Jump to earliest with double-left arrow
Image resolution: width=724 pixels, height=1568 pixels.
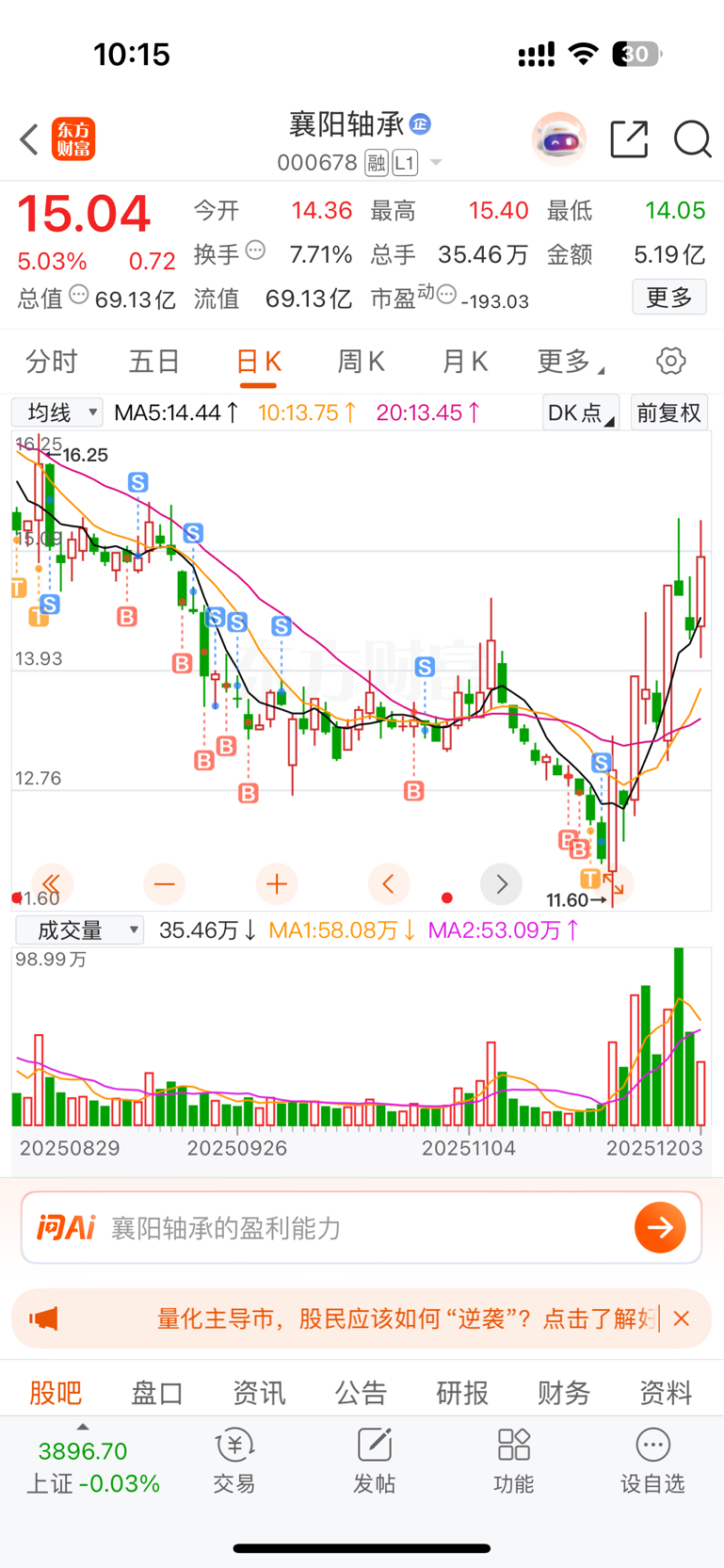coord(52,883)
